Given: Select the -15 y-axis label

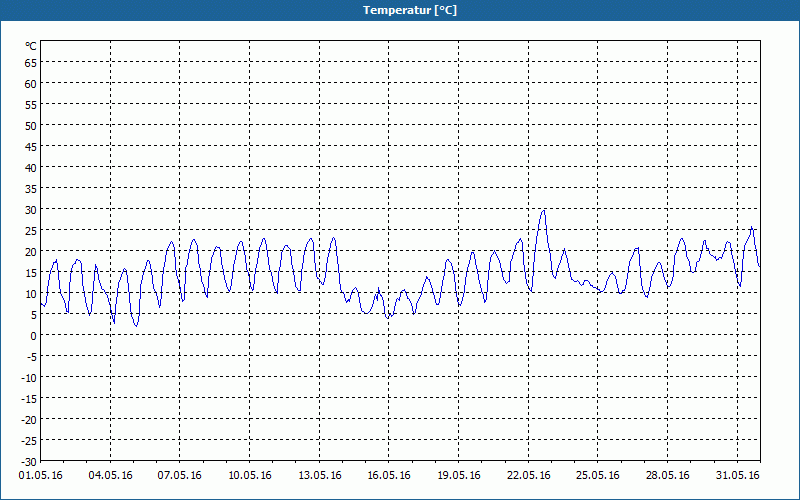Looking at the screenshot, I should tap(29, 399).
